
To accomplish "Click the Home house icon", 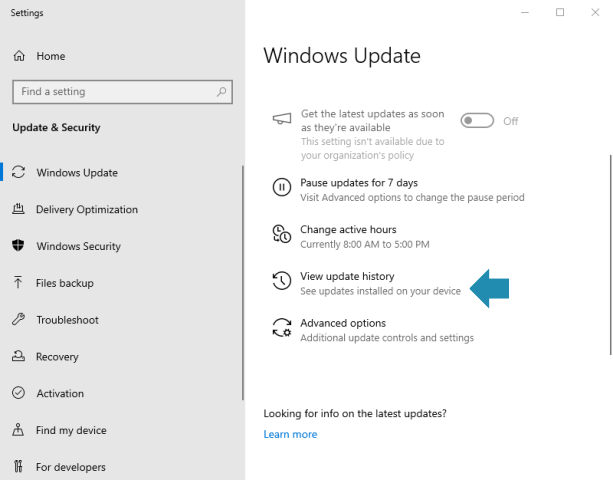I will (19, 56).
